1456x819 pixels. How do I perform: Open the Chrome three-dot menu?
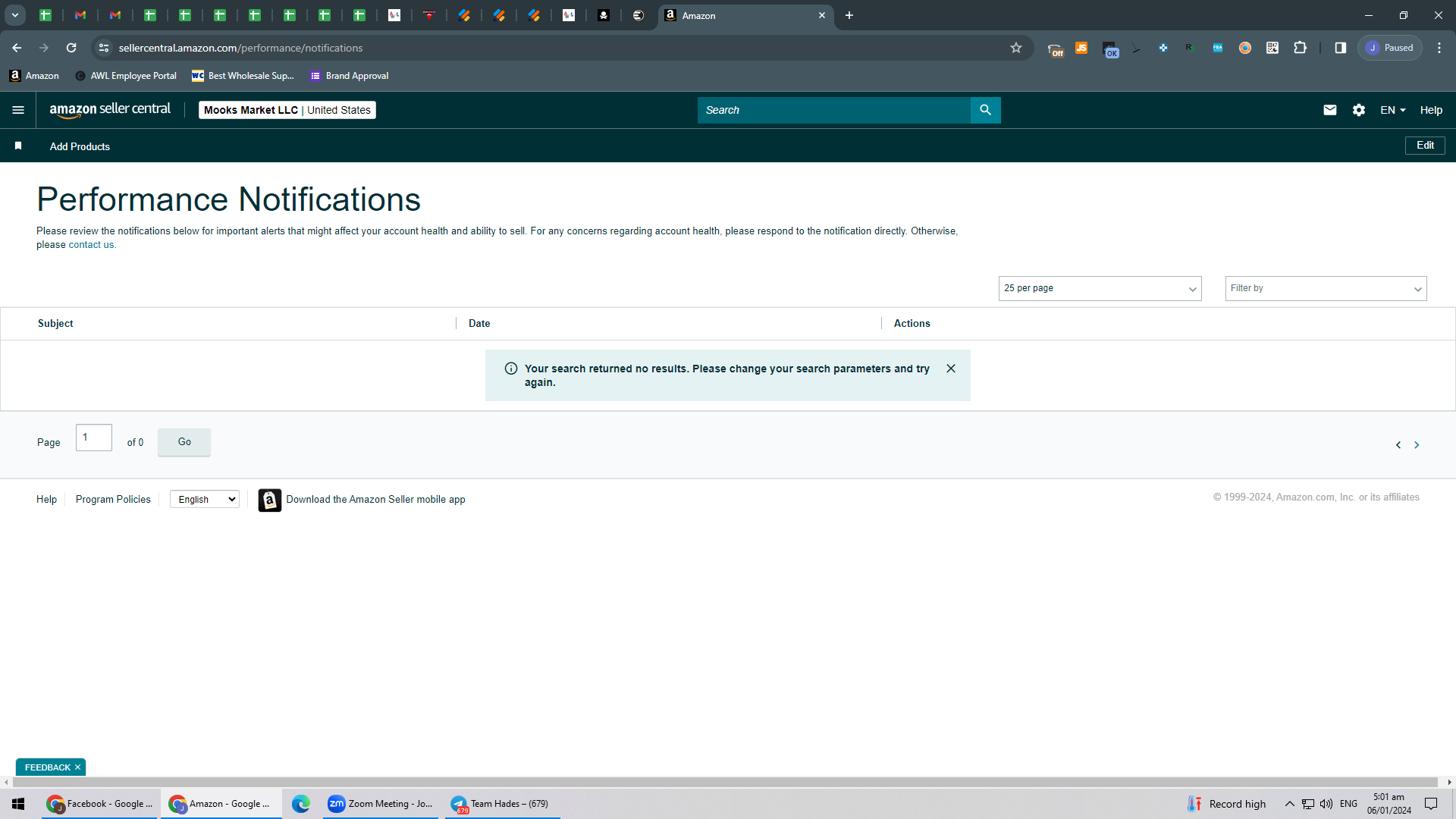(1439, 48)
